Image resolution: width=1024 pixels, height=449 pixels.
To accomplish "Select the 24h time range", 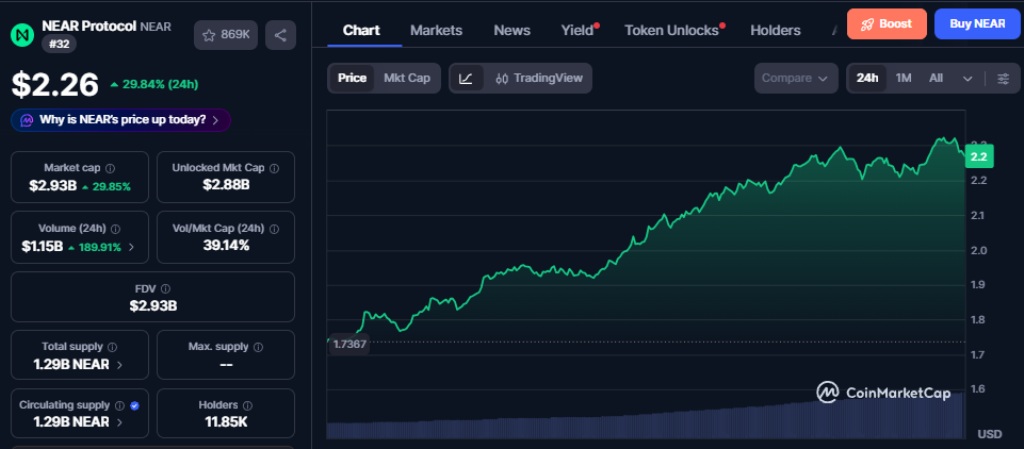I will pyautogui.click(x=867, y=78).
